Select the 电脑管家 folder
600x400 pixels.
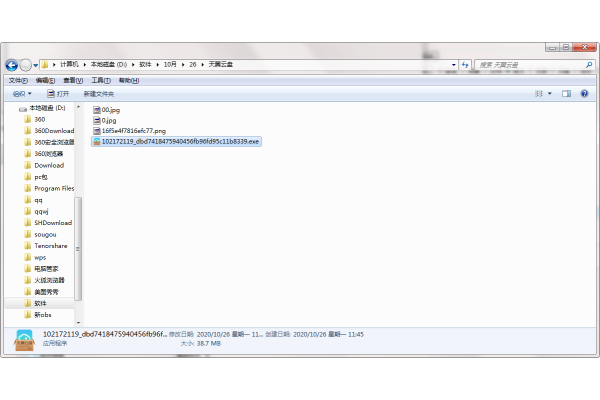41,269
